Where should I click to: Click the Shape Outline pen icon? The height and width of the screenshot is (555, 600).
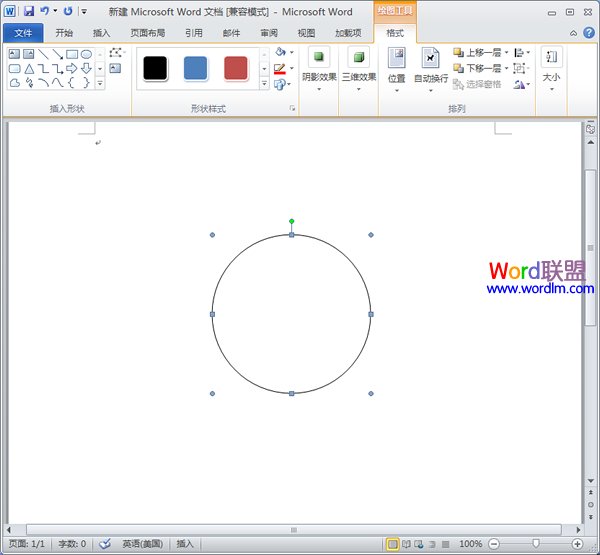click(x=280, y=69)
